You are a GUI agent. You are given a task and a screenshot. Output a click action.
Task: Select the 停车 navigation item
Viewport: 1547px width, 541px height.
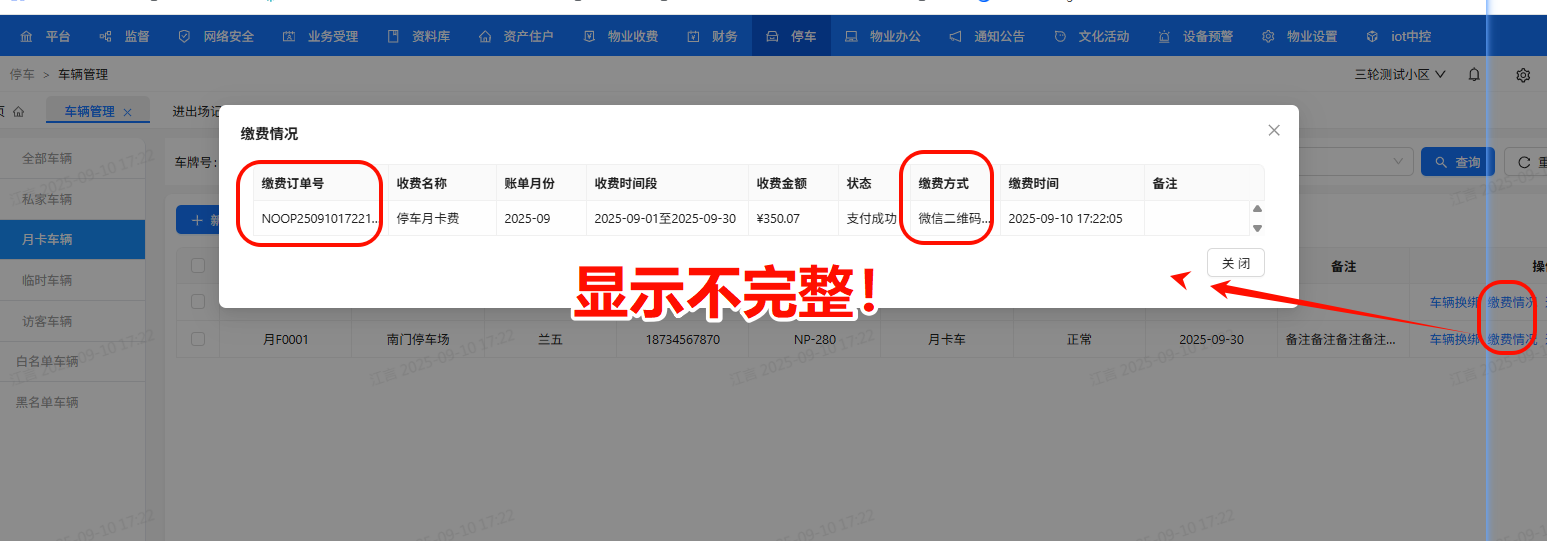pos(791,36)
